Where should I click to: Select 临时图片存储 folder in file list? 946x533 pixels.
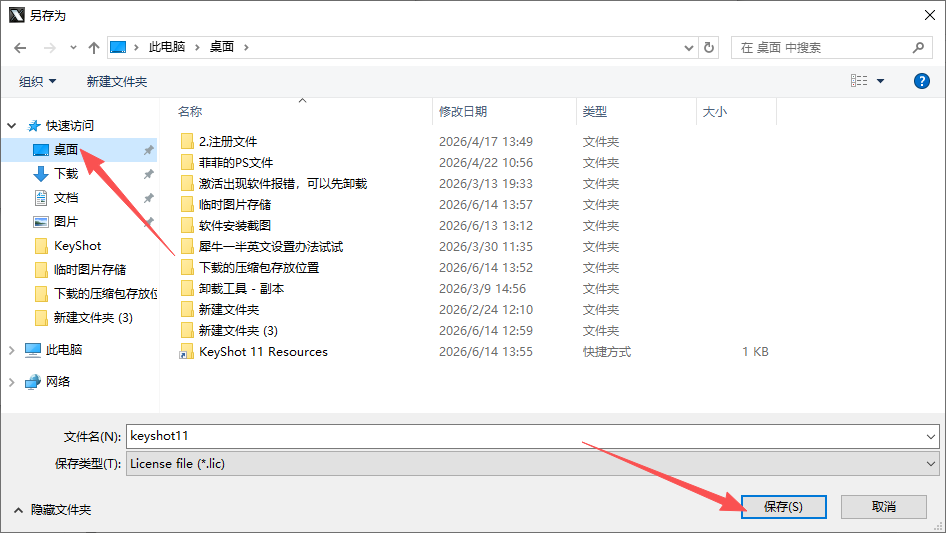click(235, 205)
